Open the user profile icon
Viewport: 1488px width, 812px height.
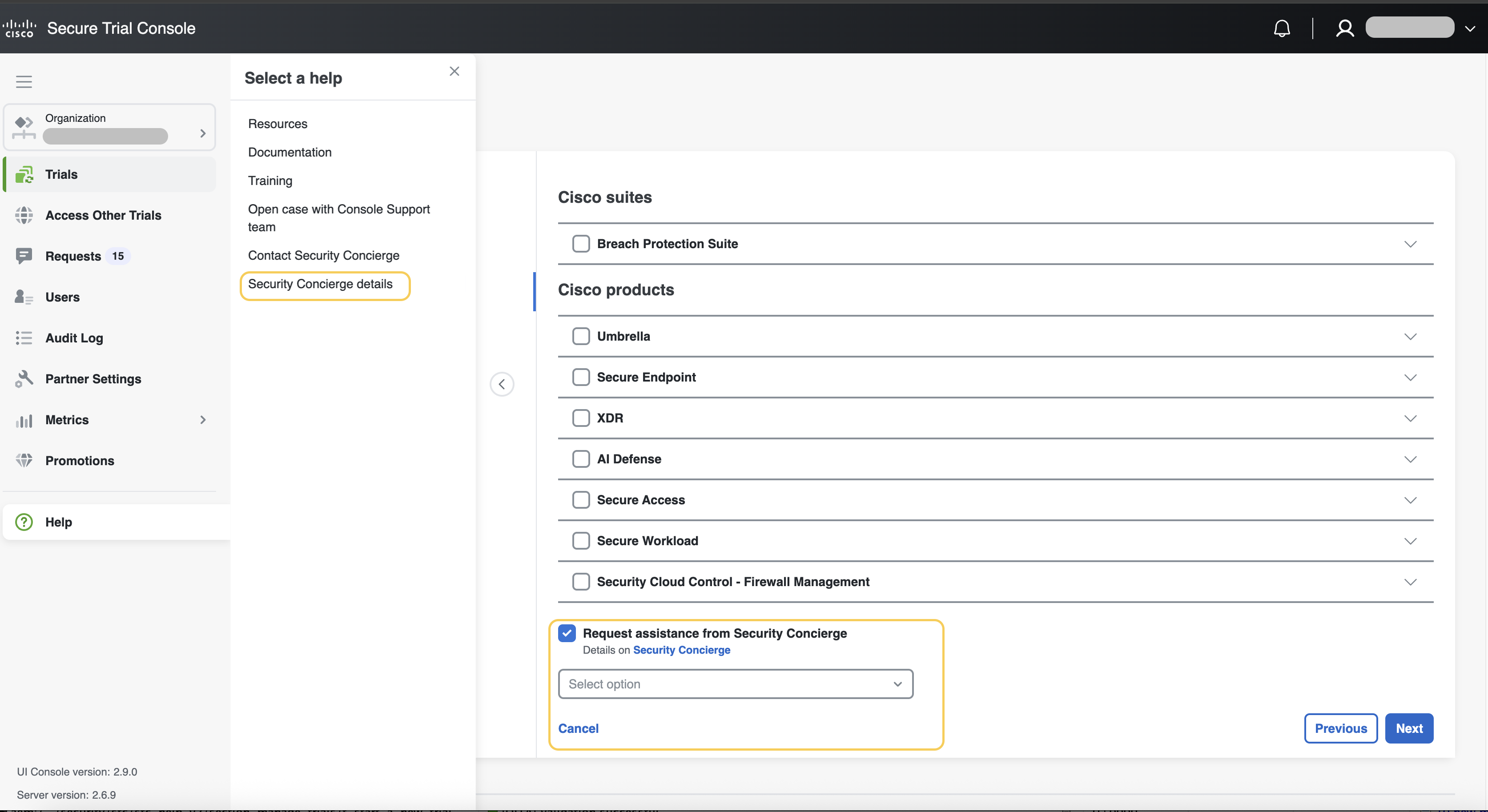coord(1344,28)
